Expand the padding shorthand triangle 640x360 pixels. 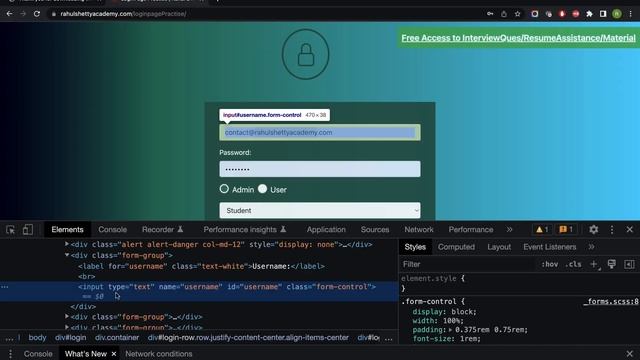click(450, 330)
